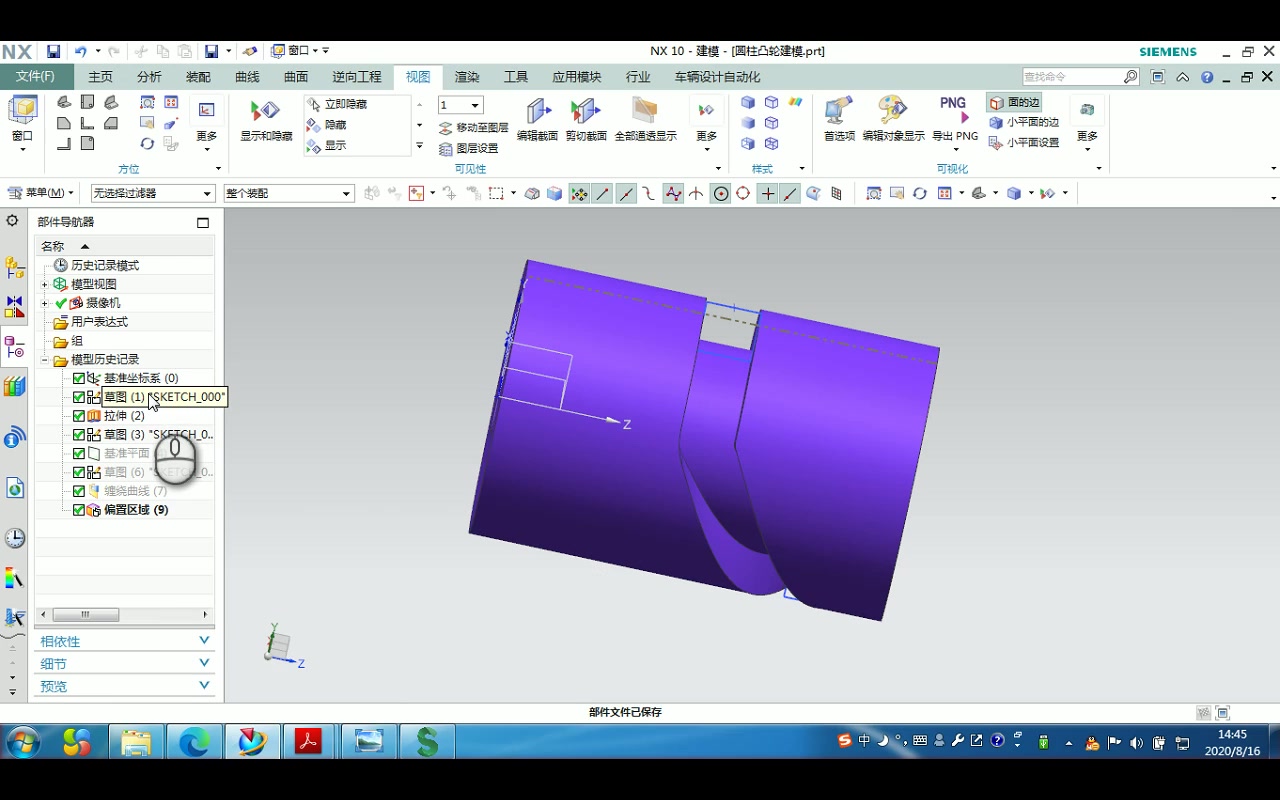
Task: Click the blue help question mark icon
Action: (1207, 77)
